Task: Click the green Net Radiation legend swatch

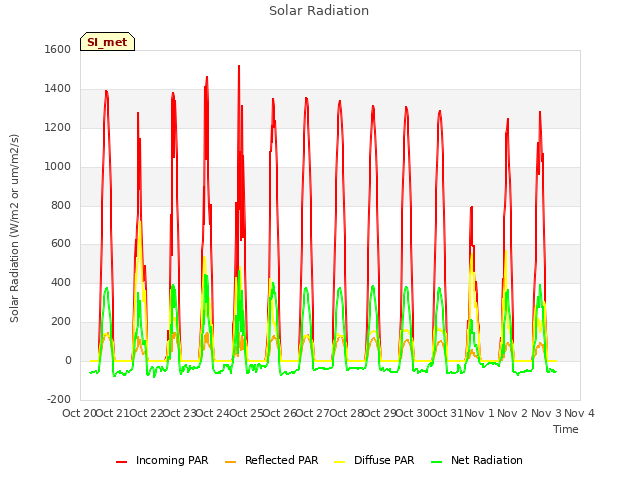Action: point(437,462)
